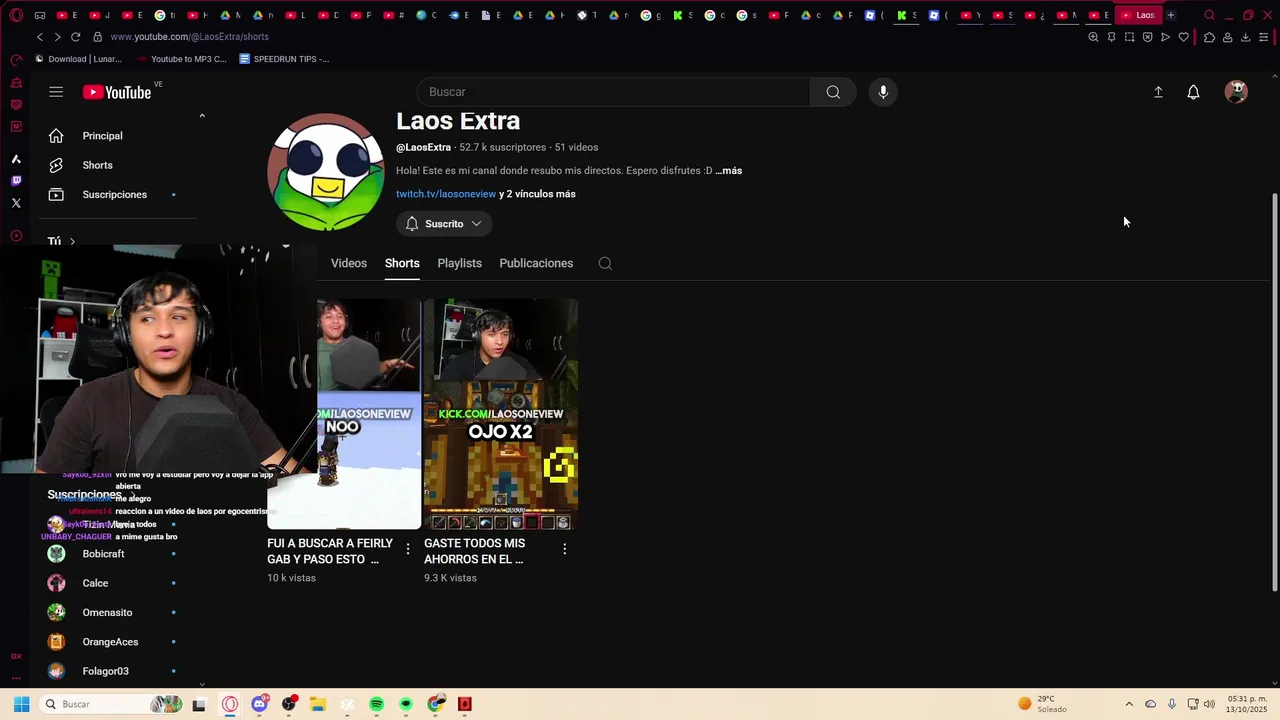Click the Windows Start button
Viewport: 1280px width, 720px height.
pyautogui.click(x=21, y=704)
